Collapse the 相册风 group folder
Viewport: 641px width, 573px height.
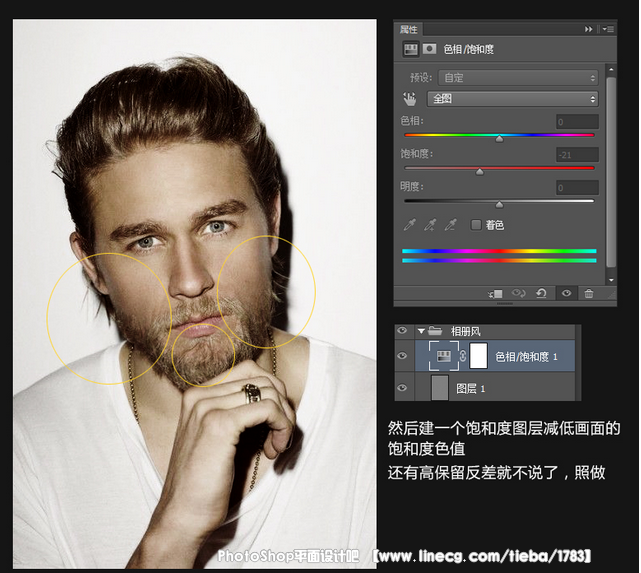(421, 331)
